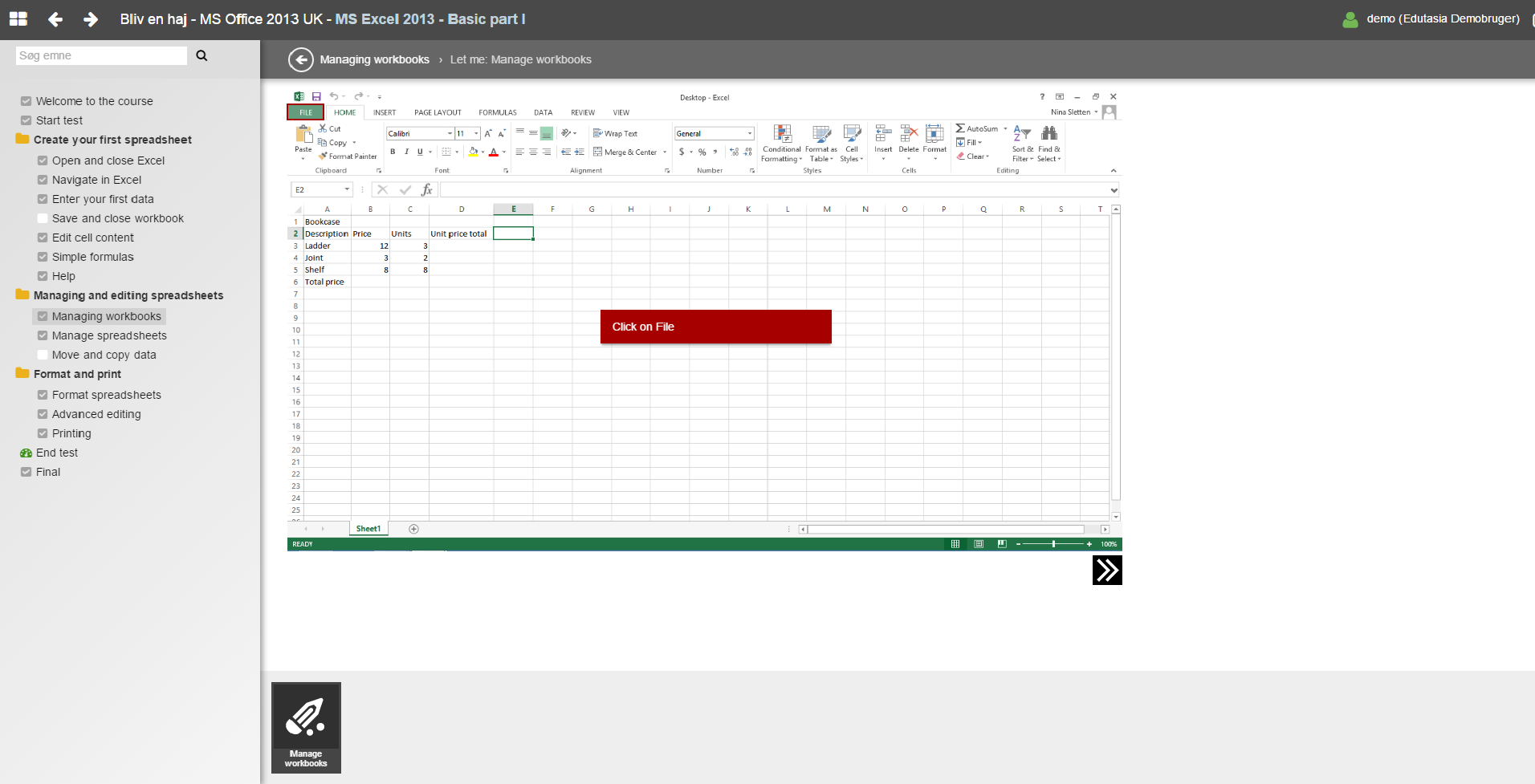Screen dimensions: 1535x784
Task: Click the back circle arrow in breadcrumb
Action: [x=300, y=59]
